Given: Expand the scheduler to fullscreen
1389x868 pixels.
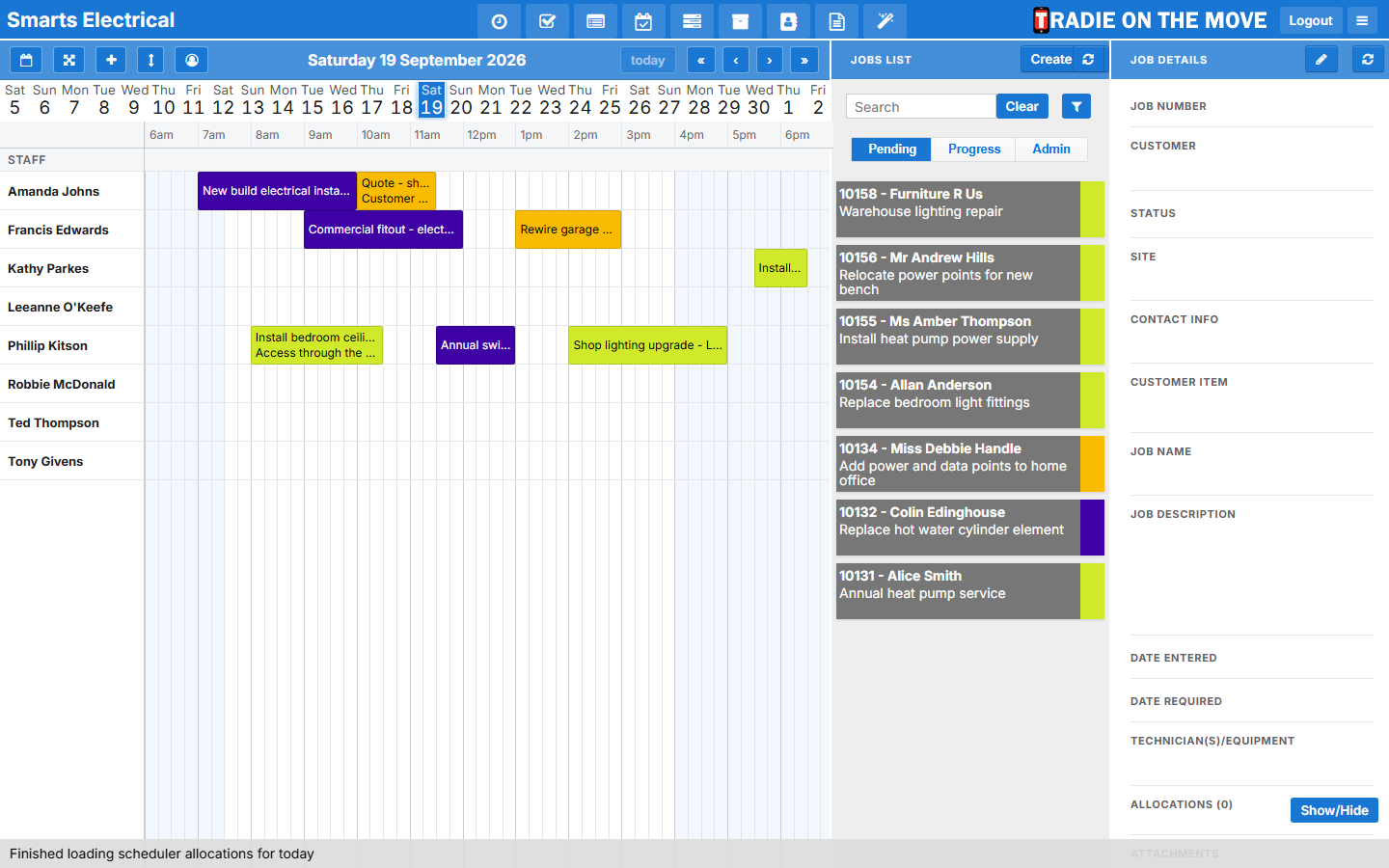Looking at the screenshot, I should pos(68,60).
